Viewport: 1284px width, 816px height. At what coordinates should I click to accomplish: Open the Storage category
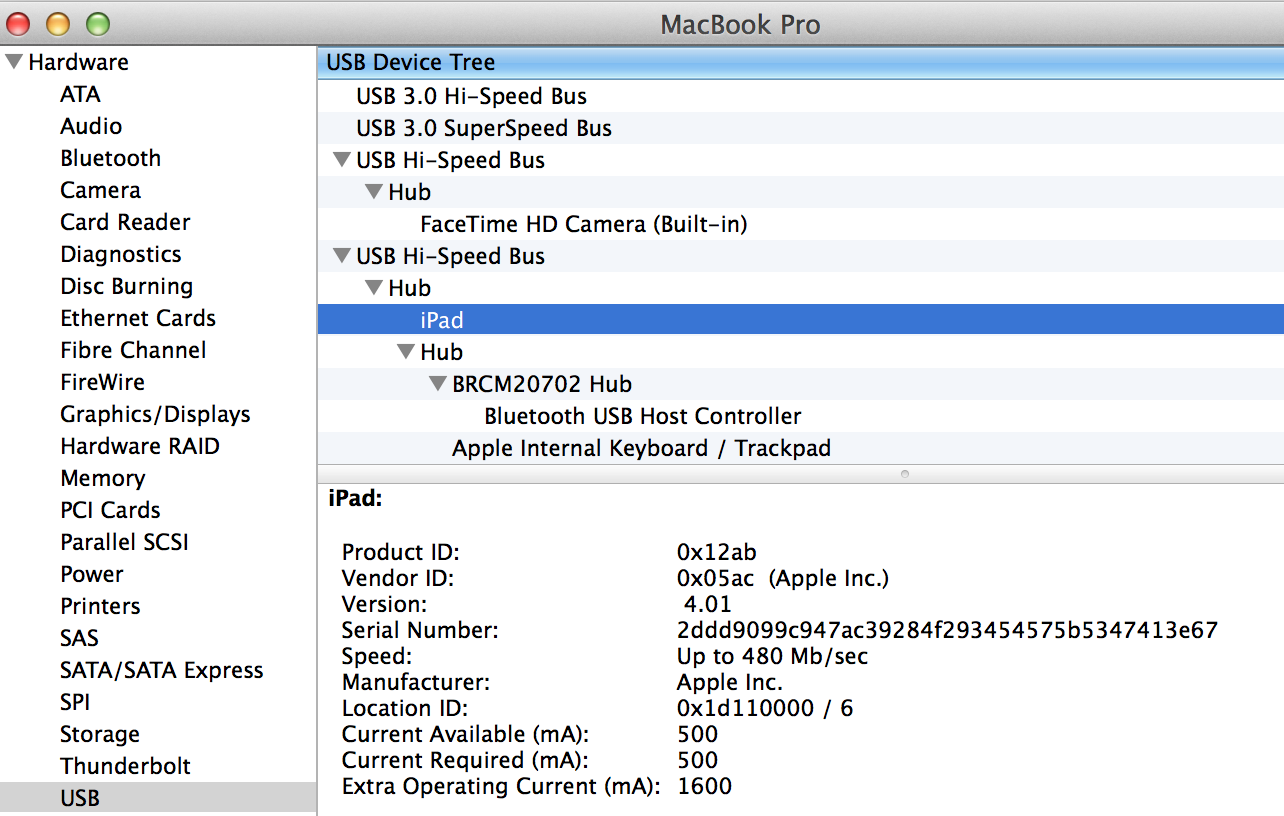click(x=99, y=734)
